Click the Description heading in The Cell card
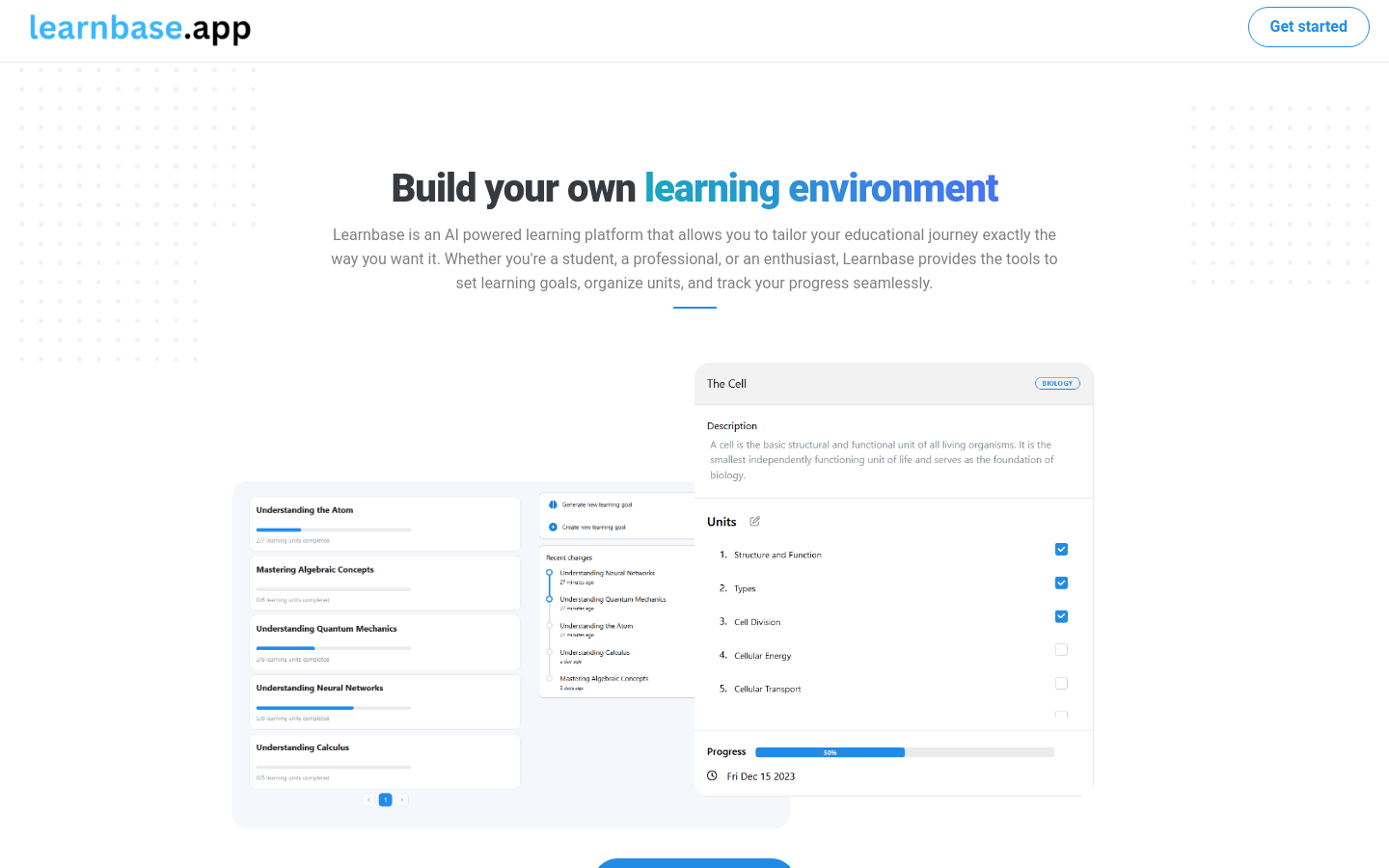 732,425
